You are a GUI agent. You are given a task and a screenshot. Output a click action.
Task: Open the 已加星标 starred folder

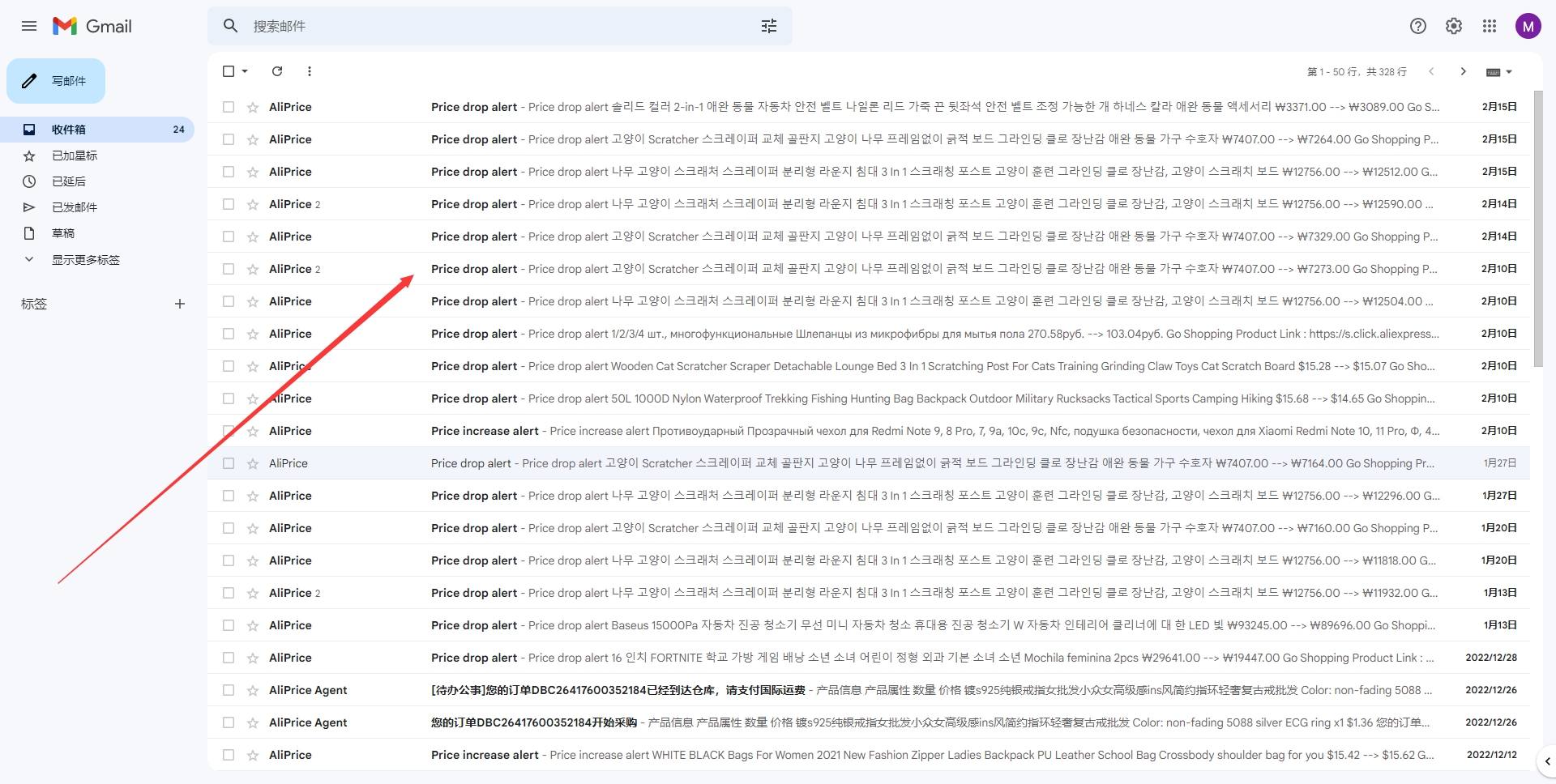point(75,156)
